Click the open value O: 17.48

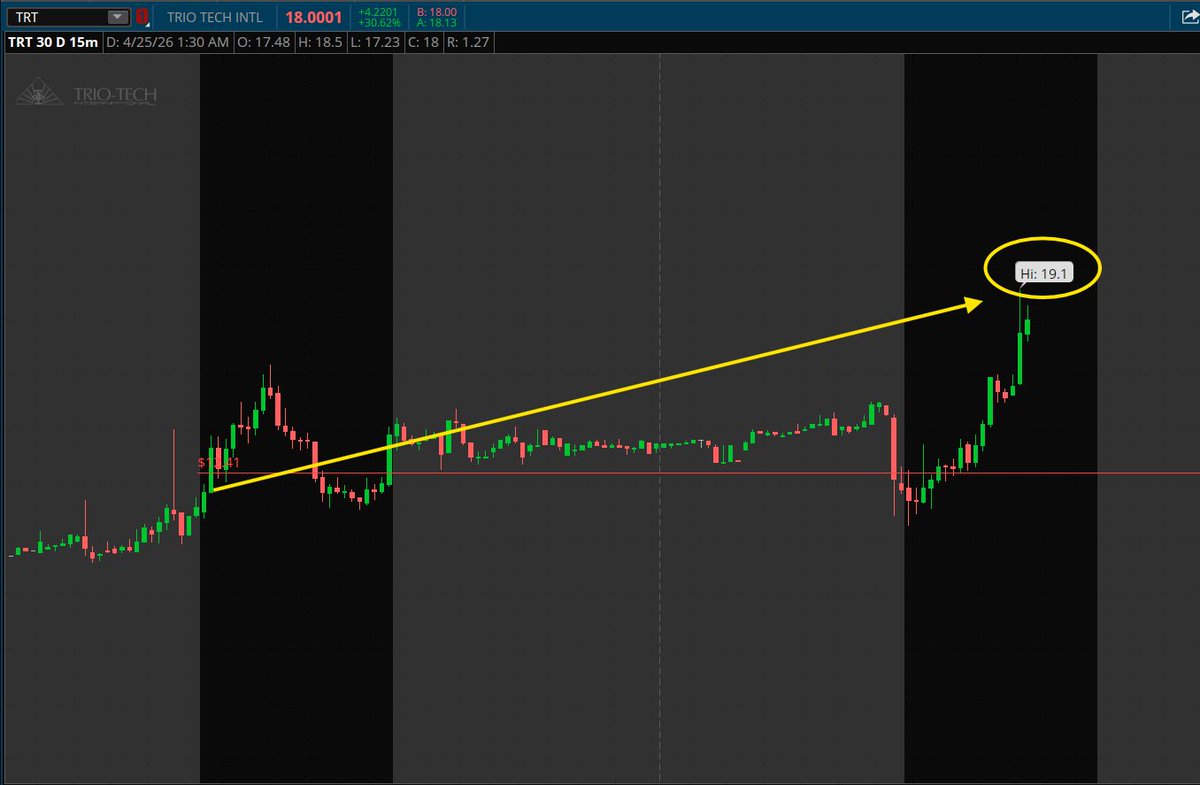pyautogui.click(x=265, y=43)
